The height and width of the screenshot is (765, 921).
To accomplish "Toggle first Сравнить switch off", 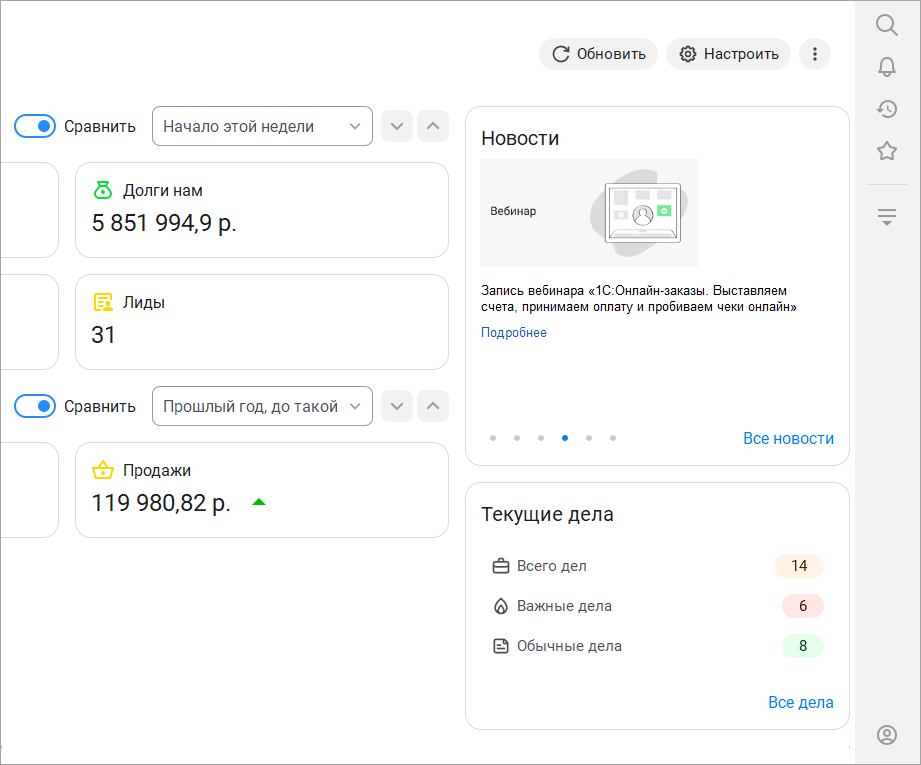I will 34,126.
